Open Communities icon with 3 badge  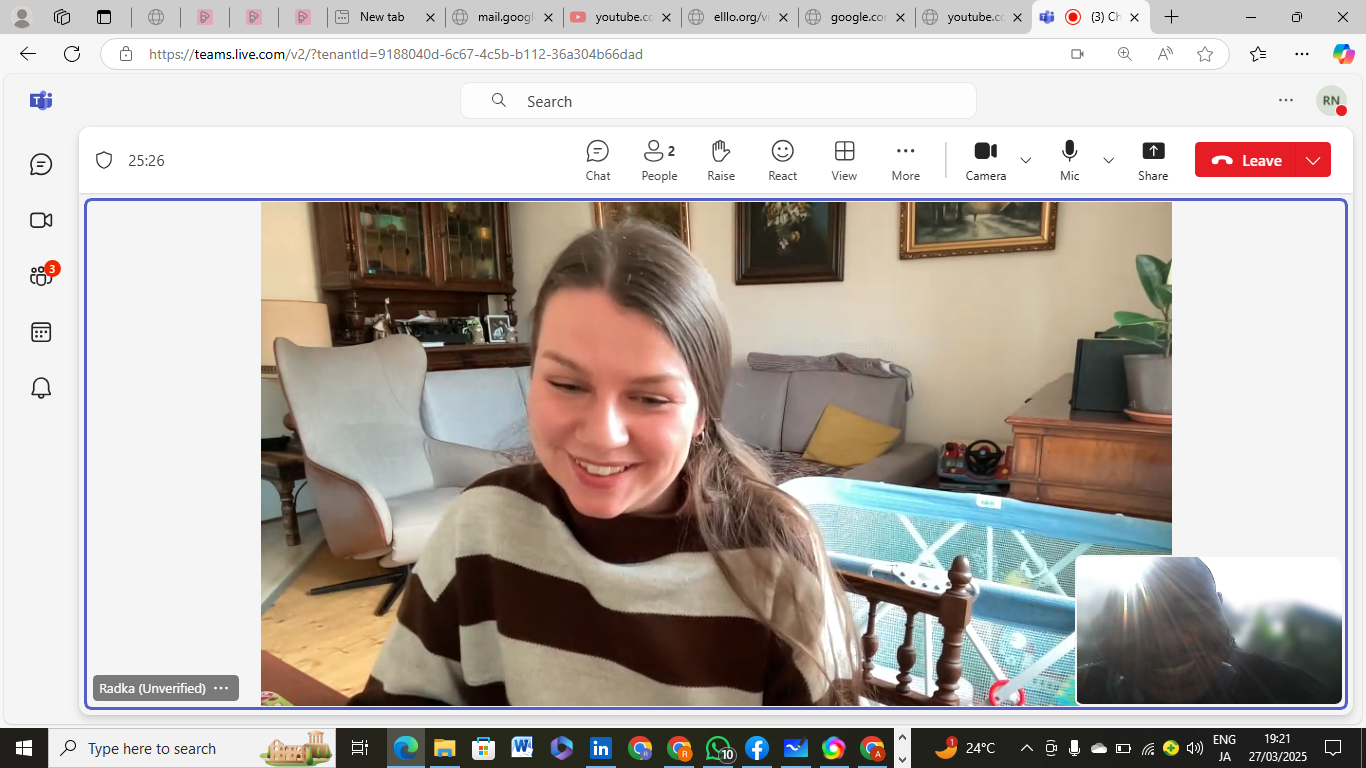tap(41, 276)
